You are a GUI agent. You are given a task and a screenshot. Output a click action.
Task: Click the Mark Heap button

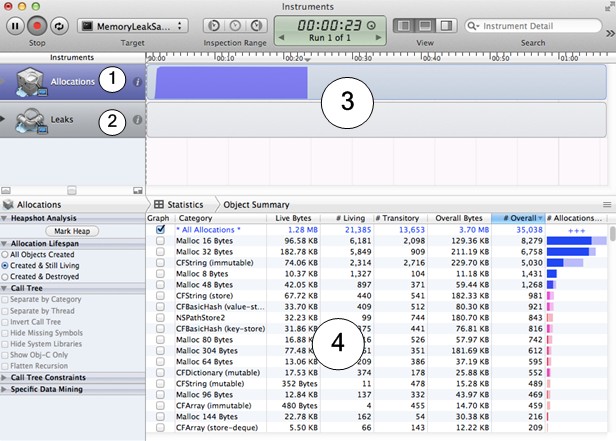pos(72,231)
